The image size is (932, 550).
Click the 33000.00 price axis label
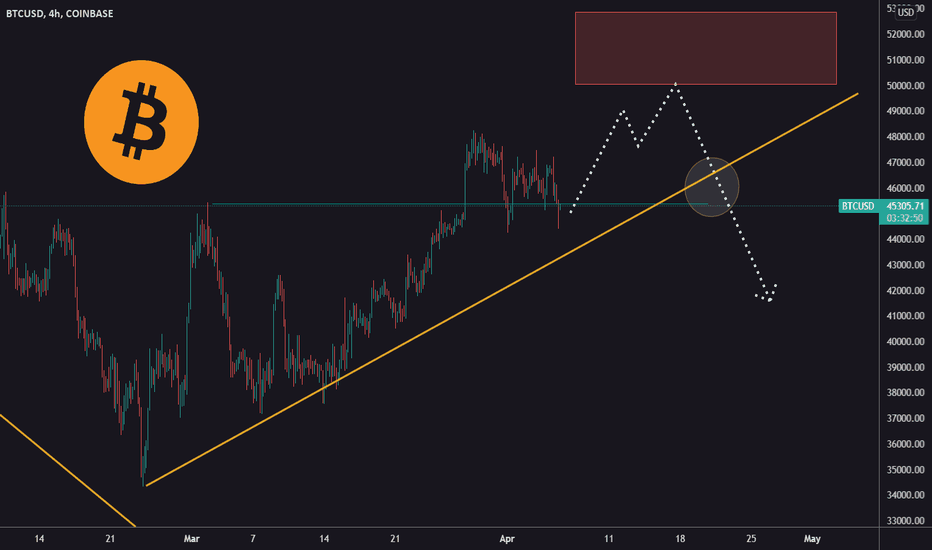[x=905, y=521]
